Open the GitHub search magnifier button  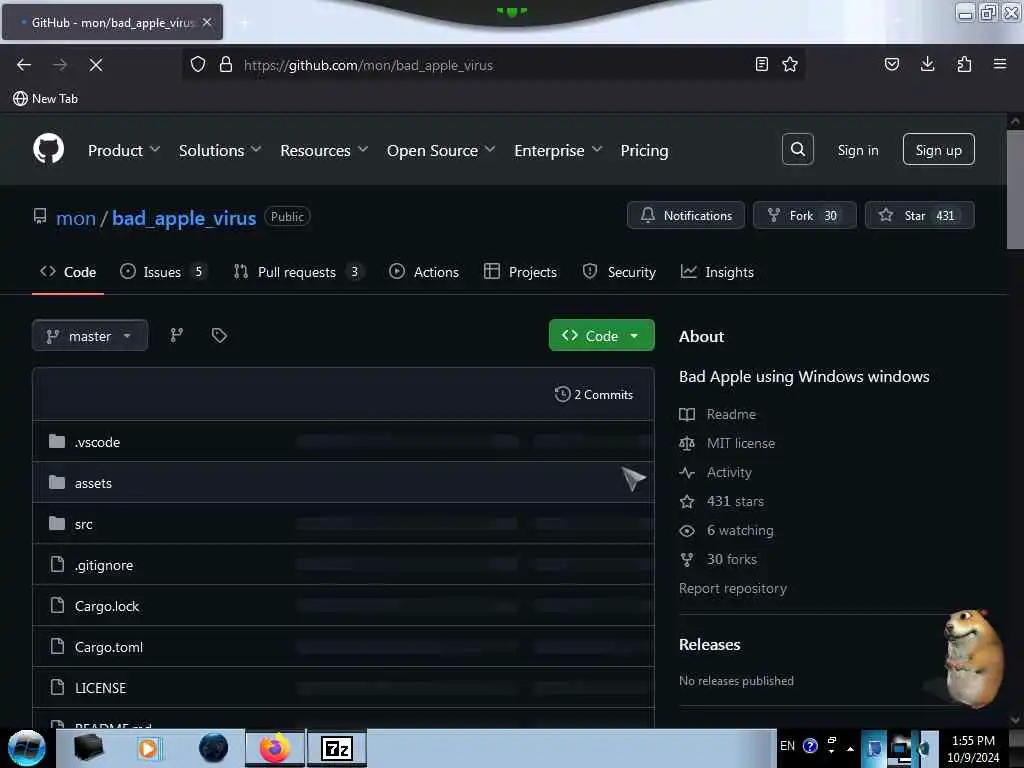click(x=797, y=150)
